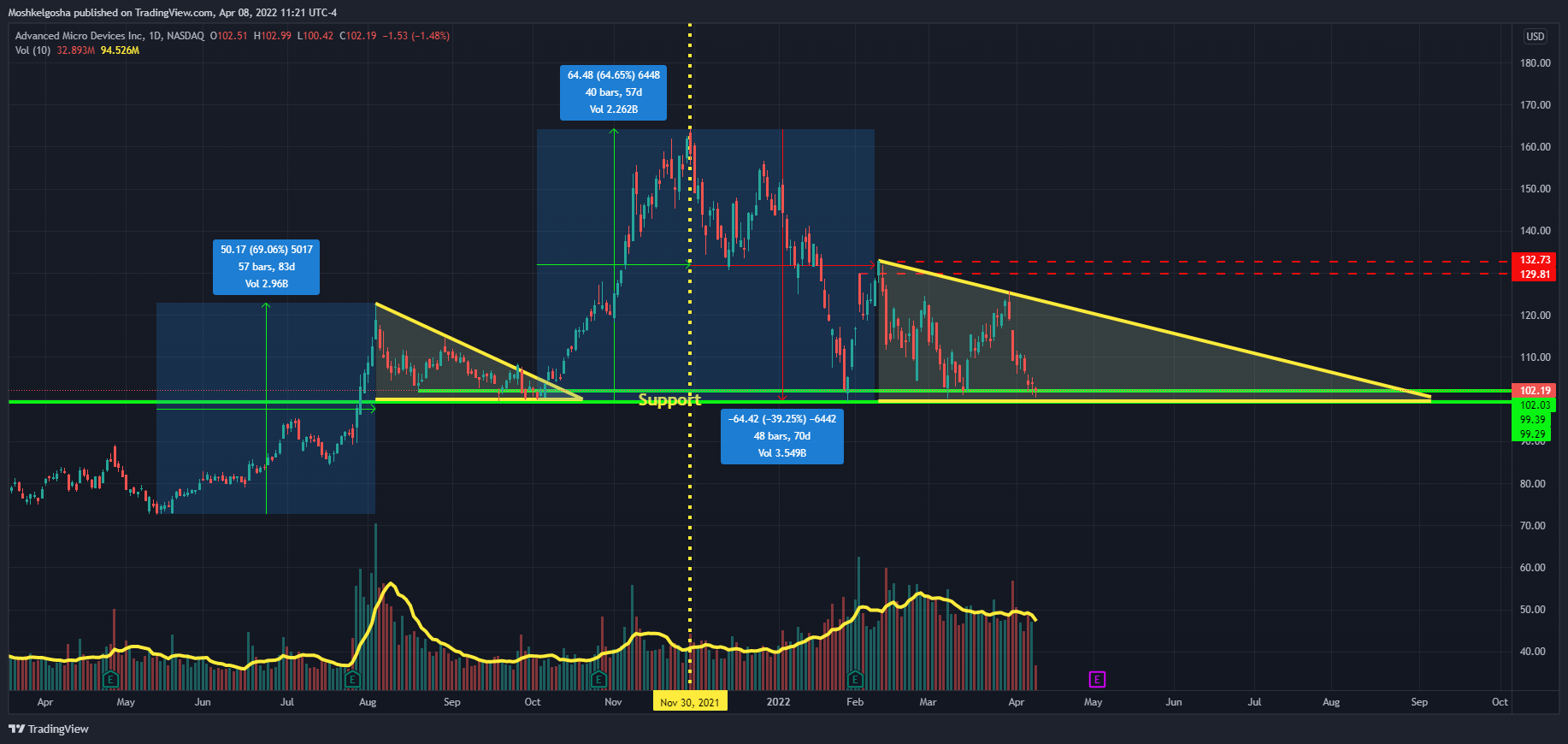Screen dimensions: 1568x744
Task: Click the earnings E marker near Aug 2021
Action: click(352, 679)
